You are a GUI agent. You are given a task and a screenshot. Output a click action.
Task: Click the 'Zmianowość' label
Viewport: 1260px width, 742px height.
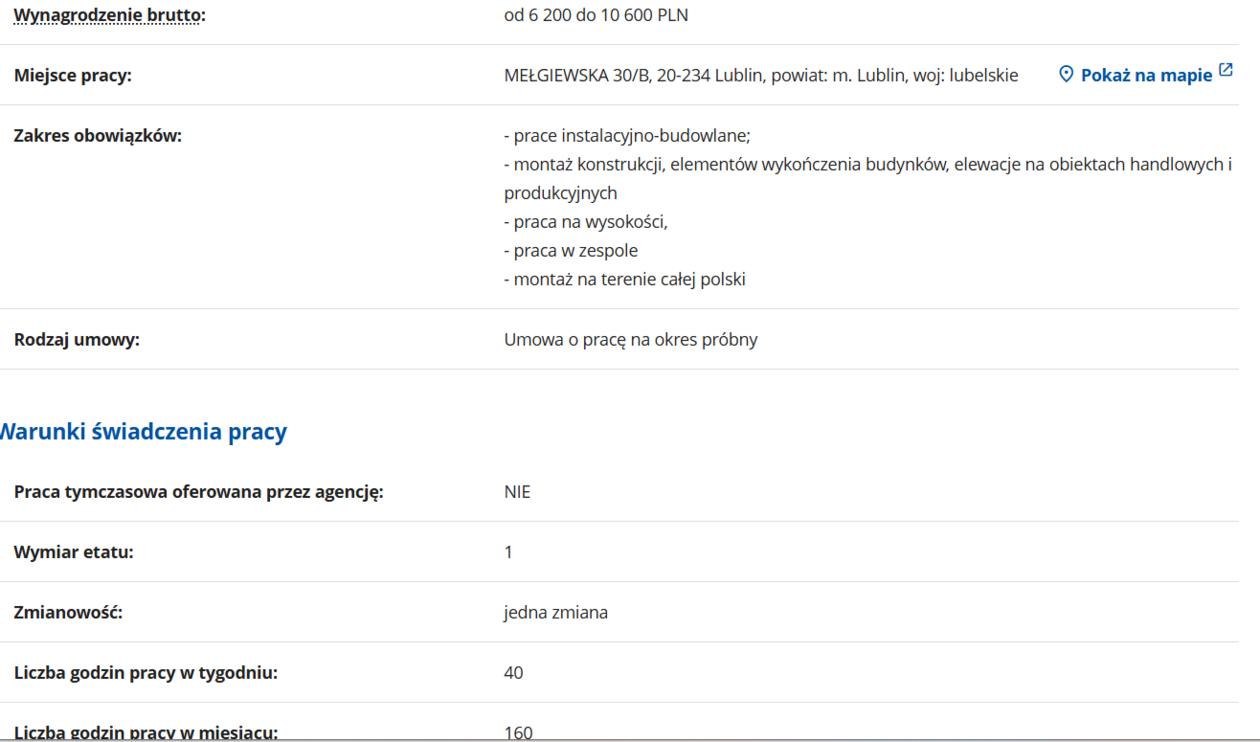[x=68, y=612]
